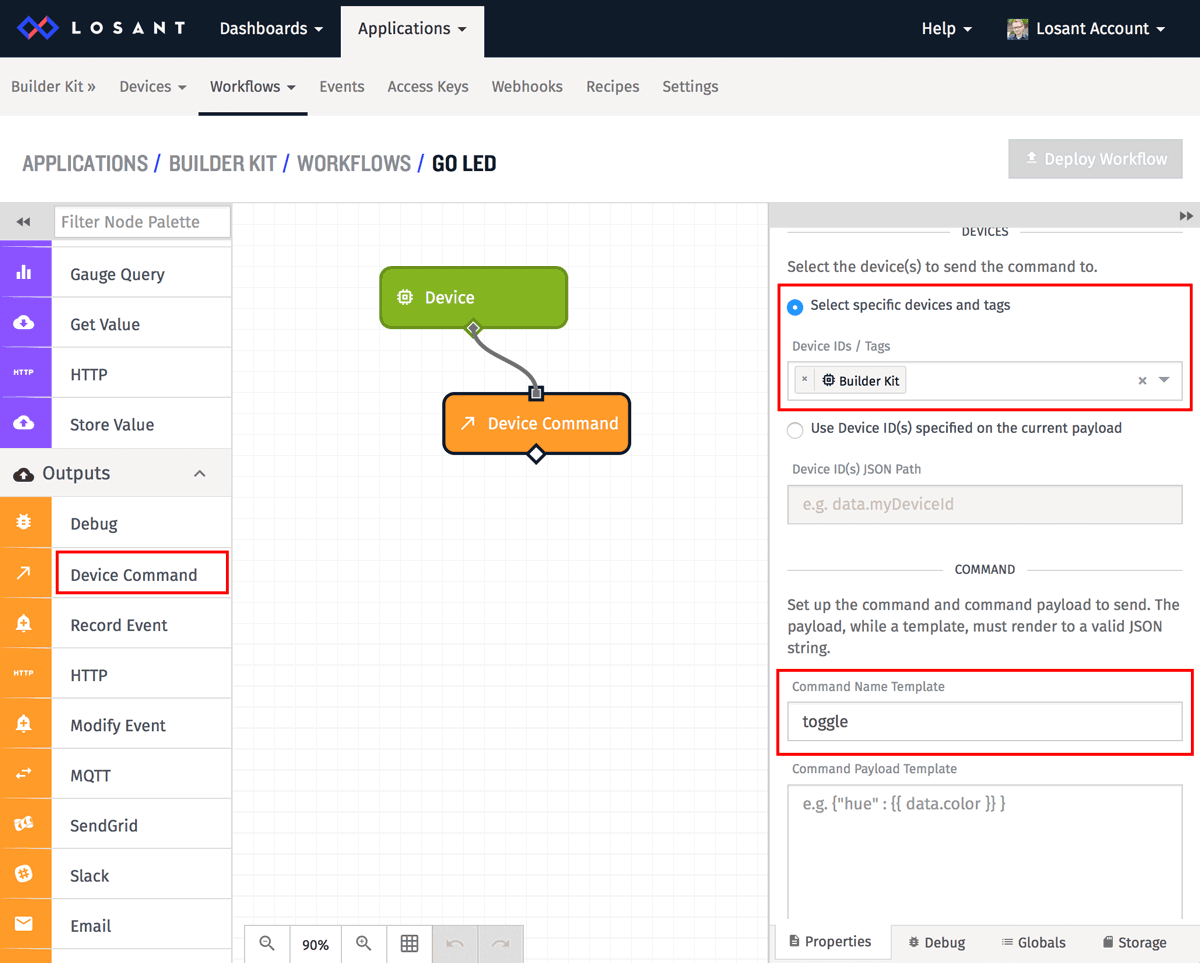Switch to the Globals tab
1200x963 pixels.
click(1034, 942)
